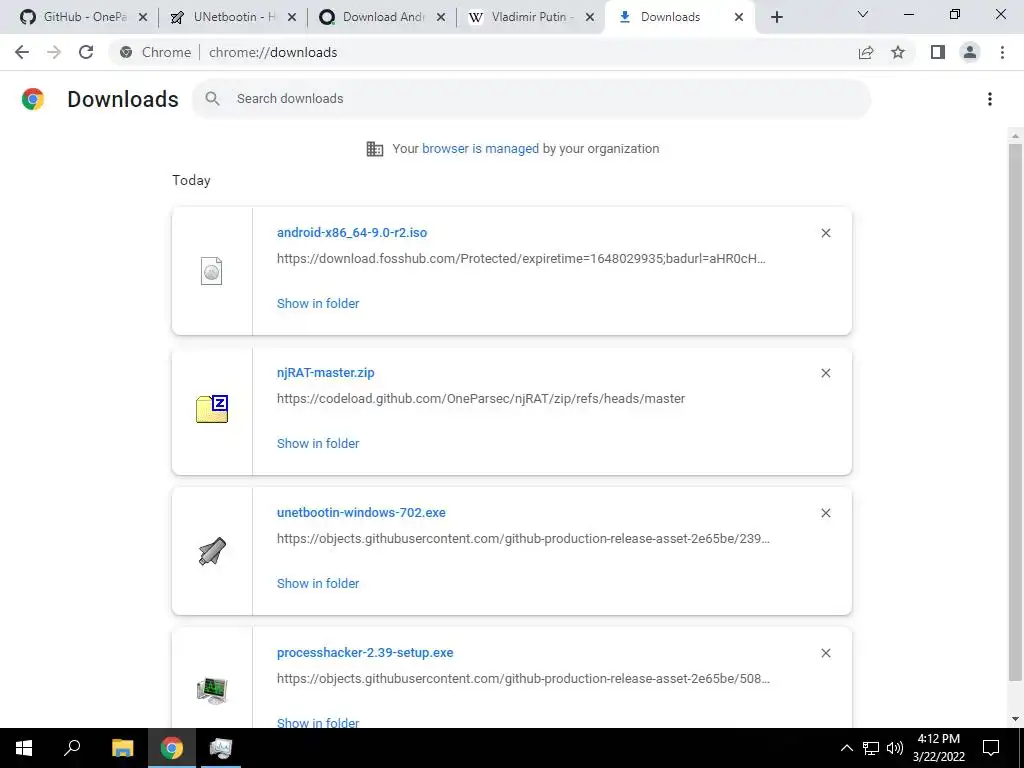Close the UNetbootin tab
Screen dimensions: 1024x768
(292, 17)
